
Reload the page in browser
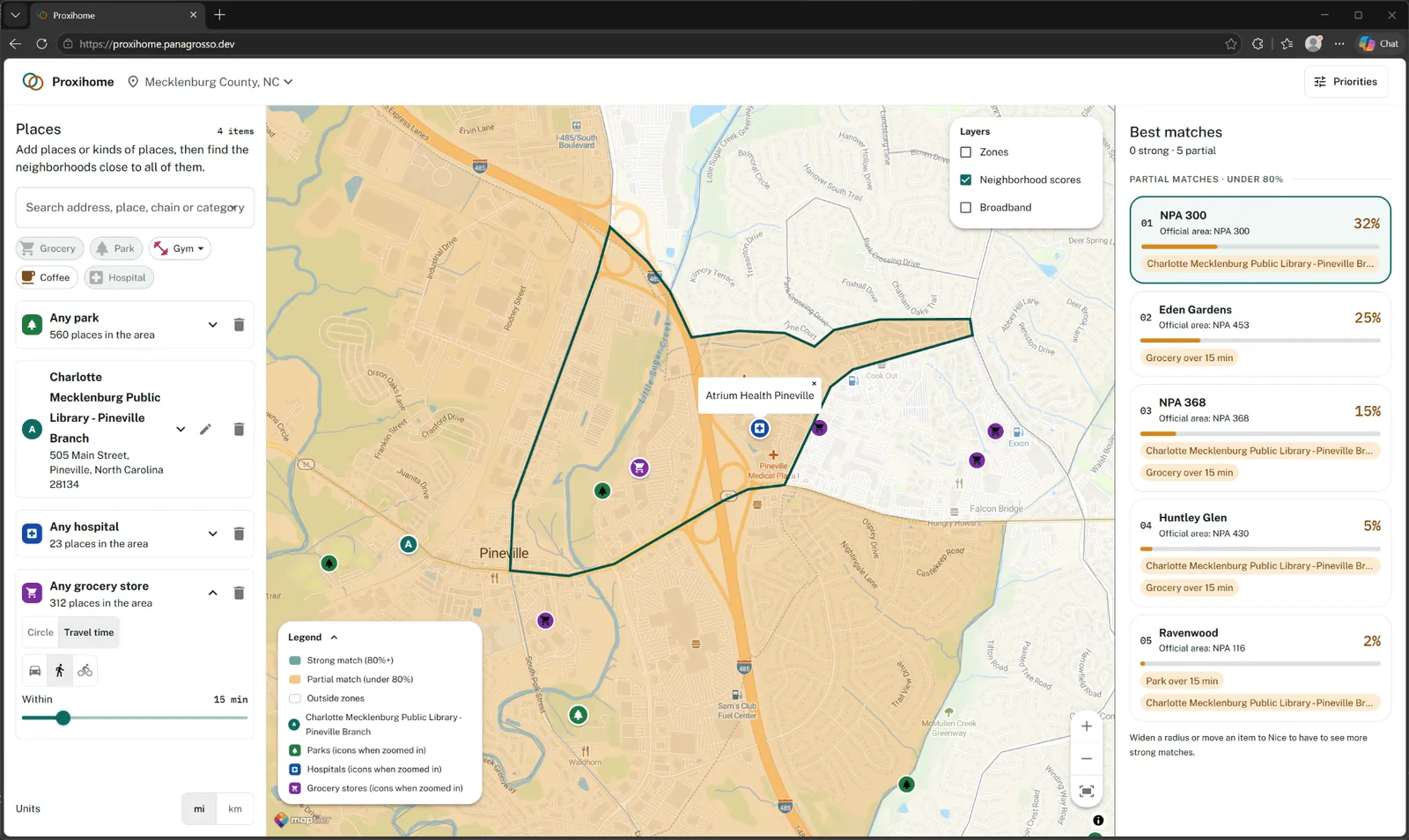pyautogui.click(x=41, y=43)
